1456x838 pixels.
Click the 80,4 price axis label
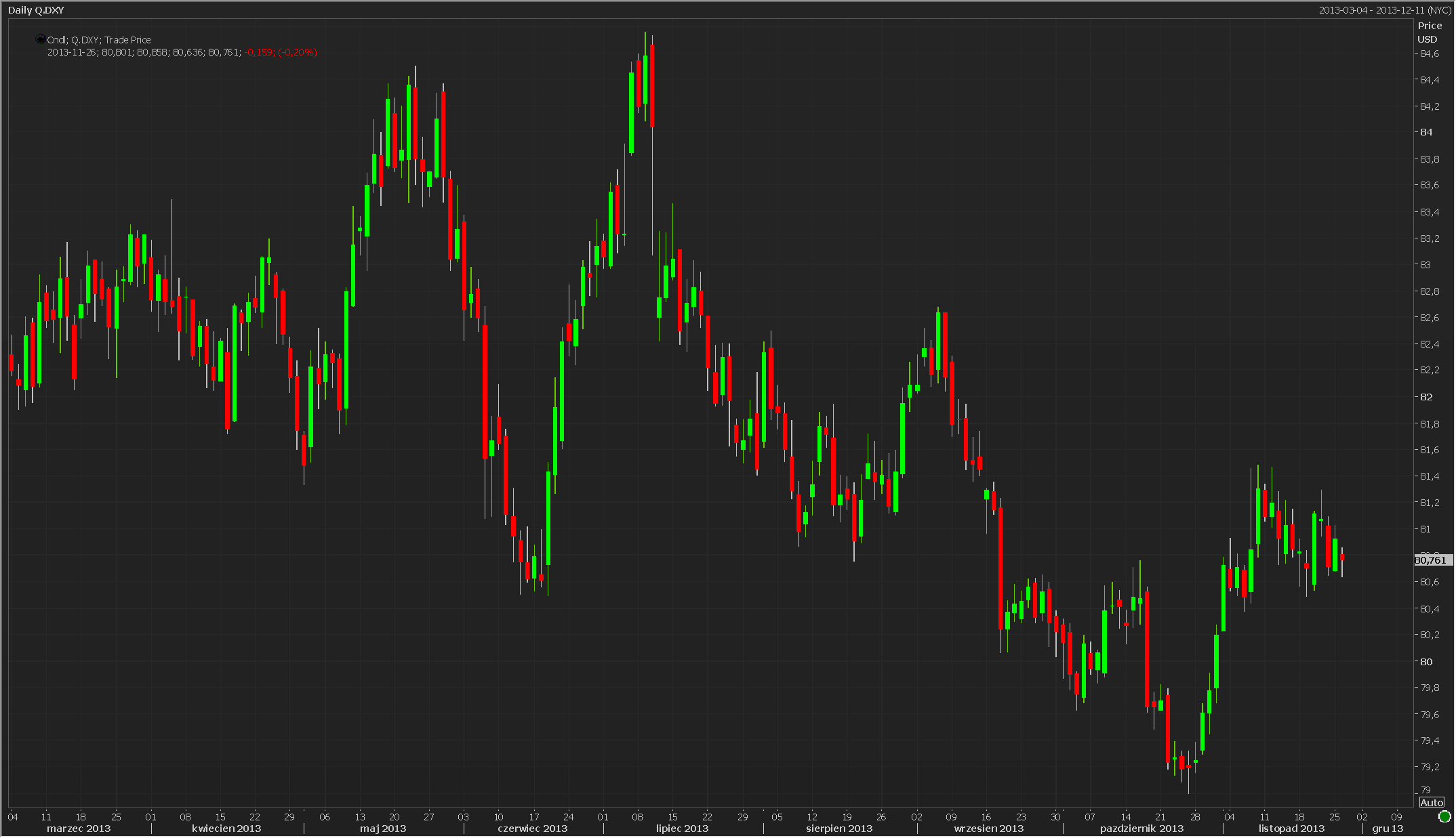(1429, 609)
